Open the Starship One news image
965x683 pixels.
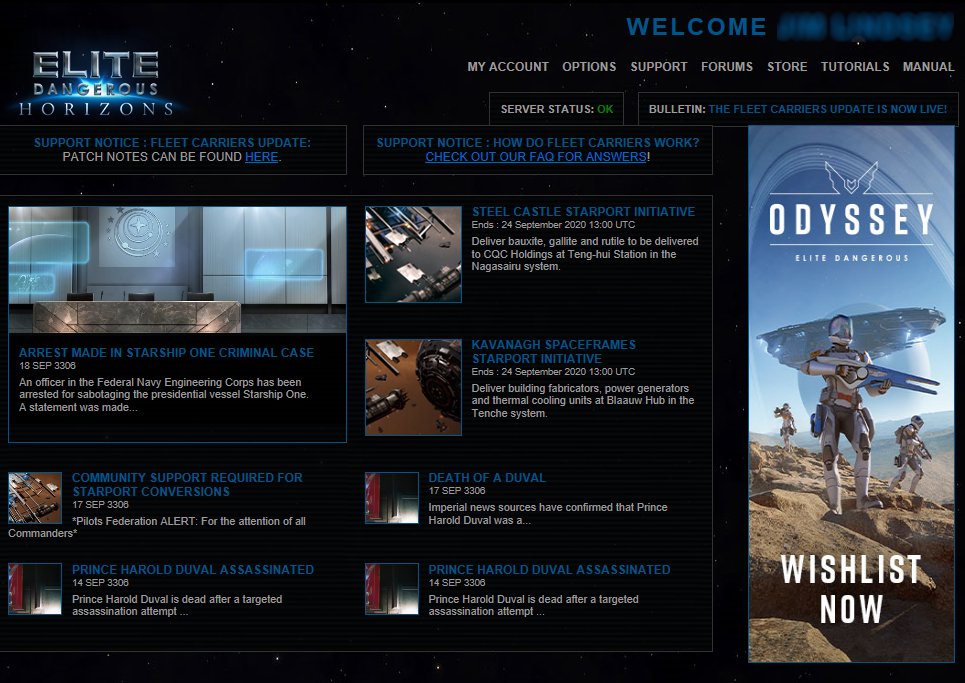point(177,270)
